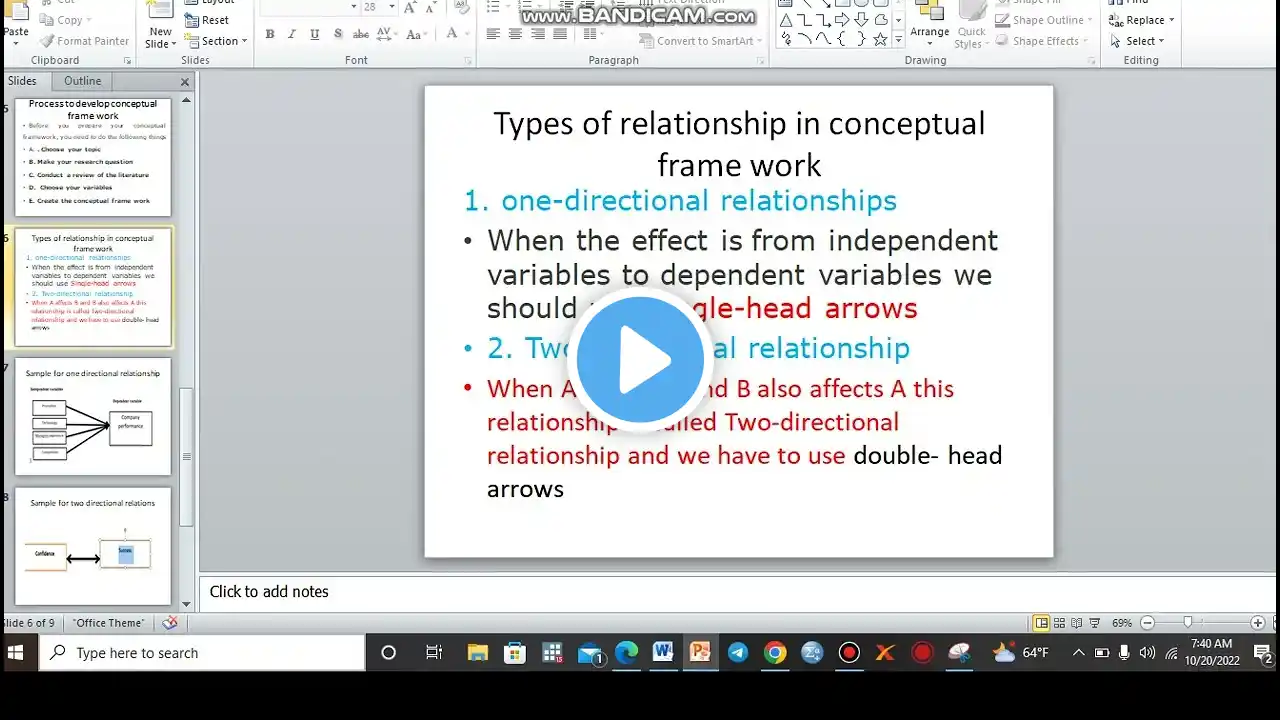Open the weather widget showing 64°F
This screenshot has width=1280, height=720.
tap(1020, 653)
